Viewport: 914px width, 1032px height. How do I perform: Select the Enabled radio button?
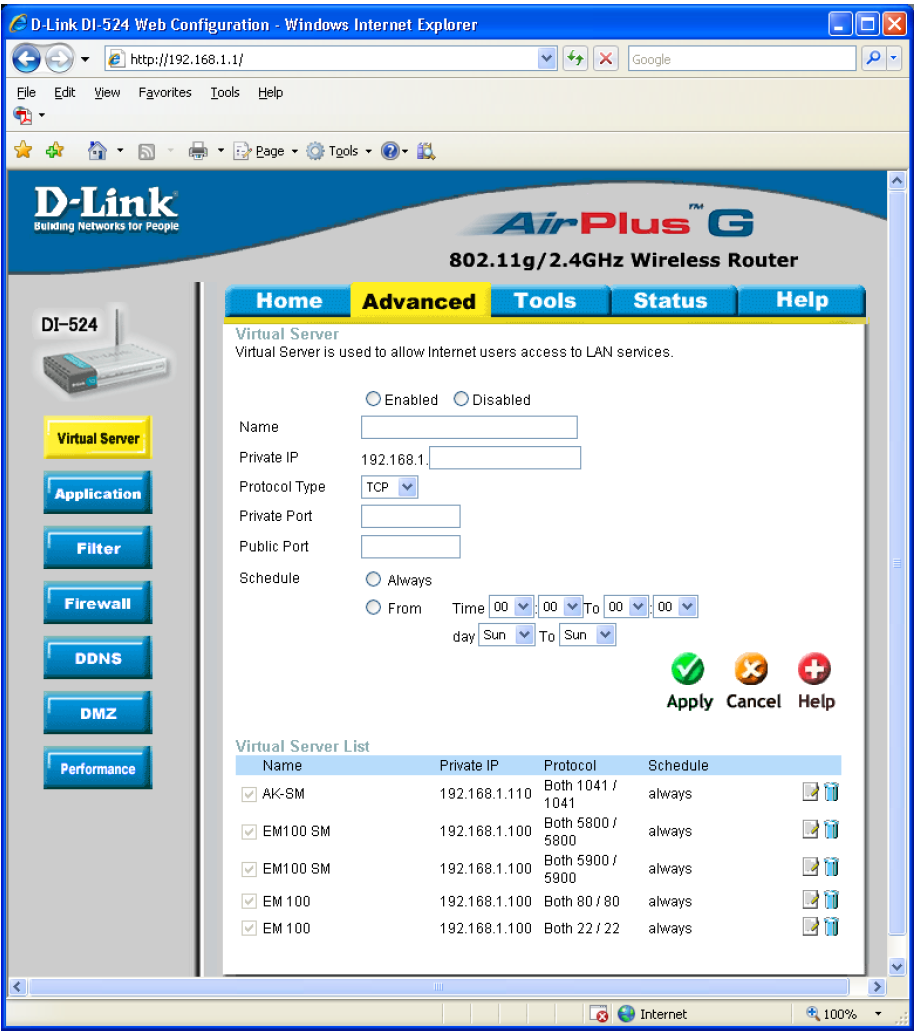pos(373,399)
